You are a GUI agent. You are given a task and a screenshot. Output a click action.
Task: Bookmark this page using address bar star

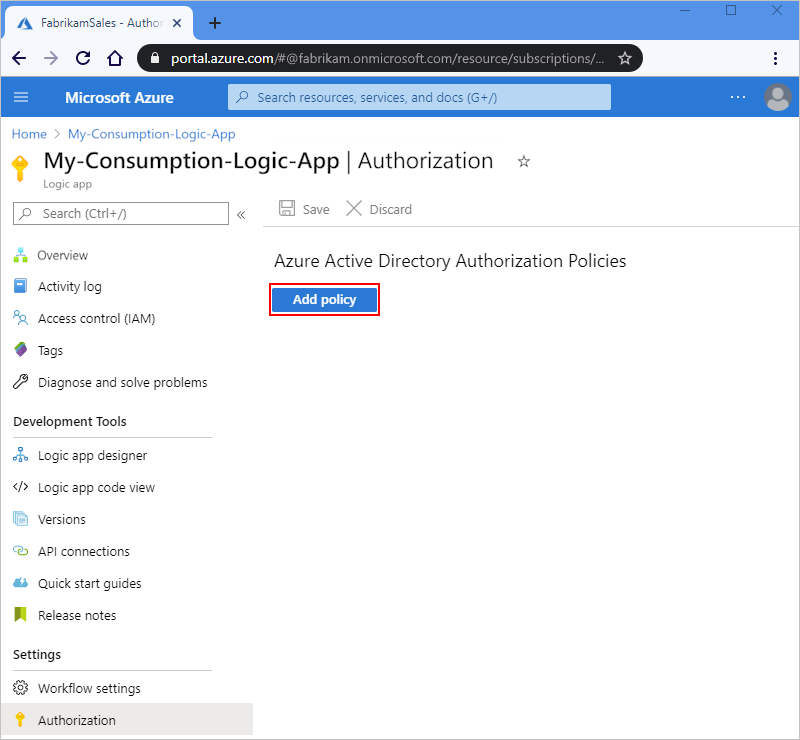point(625,58)
